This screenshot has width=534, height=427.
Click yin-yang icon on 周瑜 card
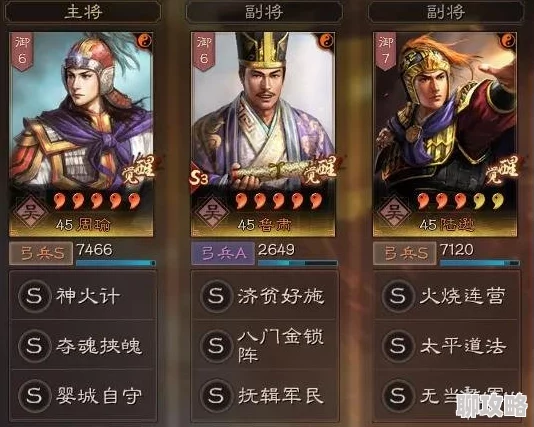point(145,41)
